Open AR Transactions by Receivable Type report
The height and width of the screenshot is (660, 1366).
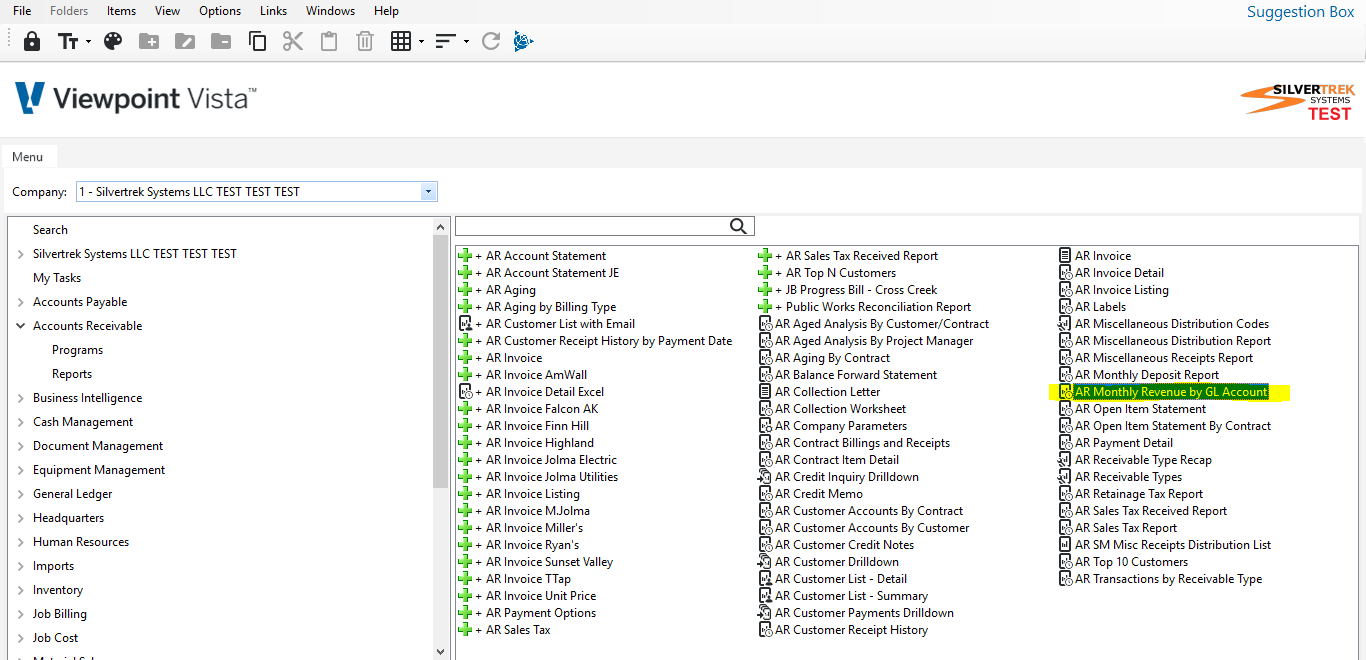point(1168,579)
